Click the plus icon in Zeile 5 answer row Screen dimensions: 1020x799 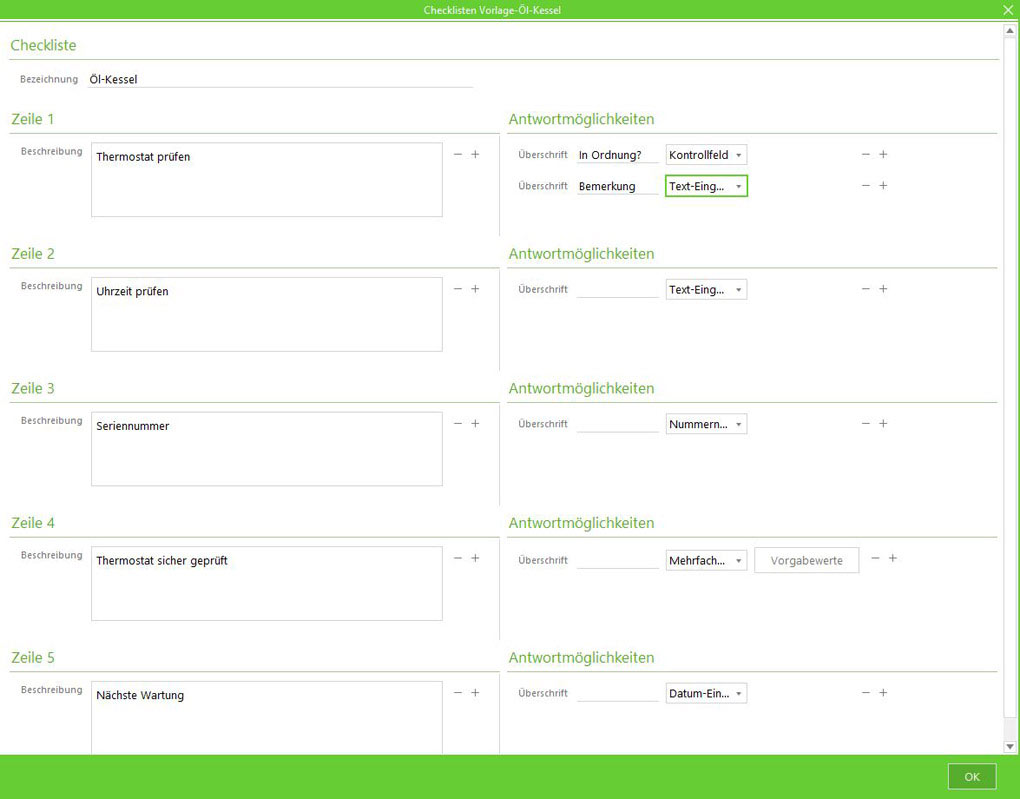pos(883,693)
